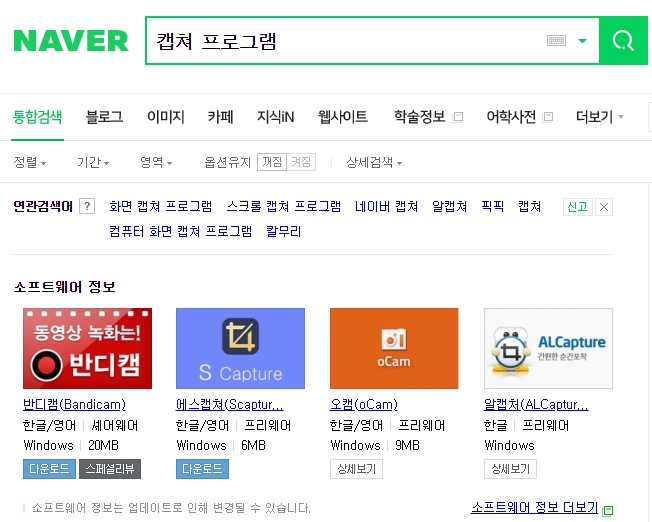The image size is (652, 522).
Task: Open the 어학사전 tab
Action: [x=511, y=117]
